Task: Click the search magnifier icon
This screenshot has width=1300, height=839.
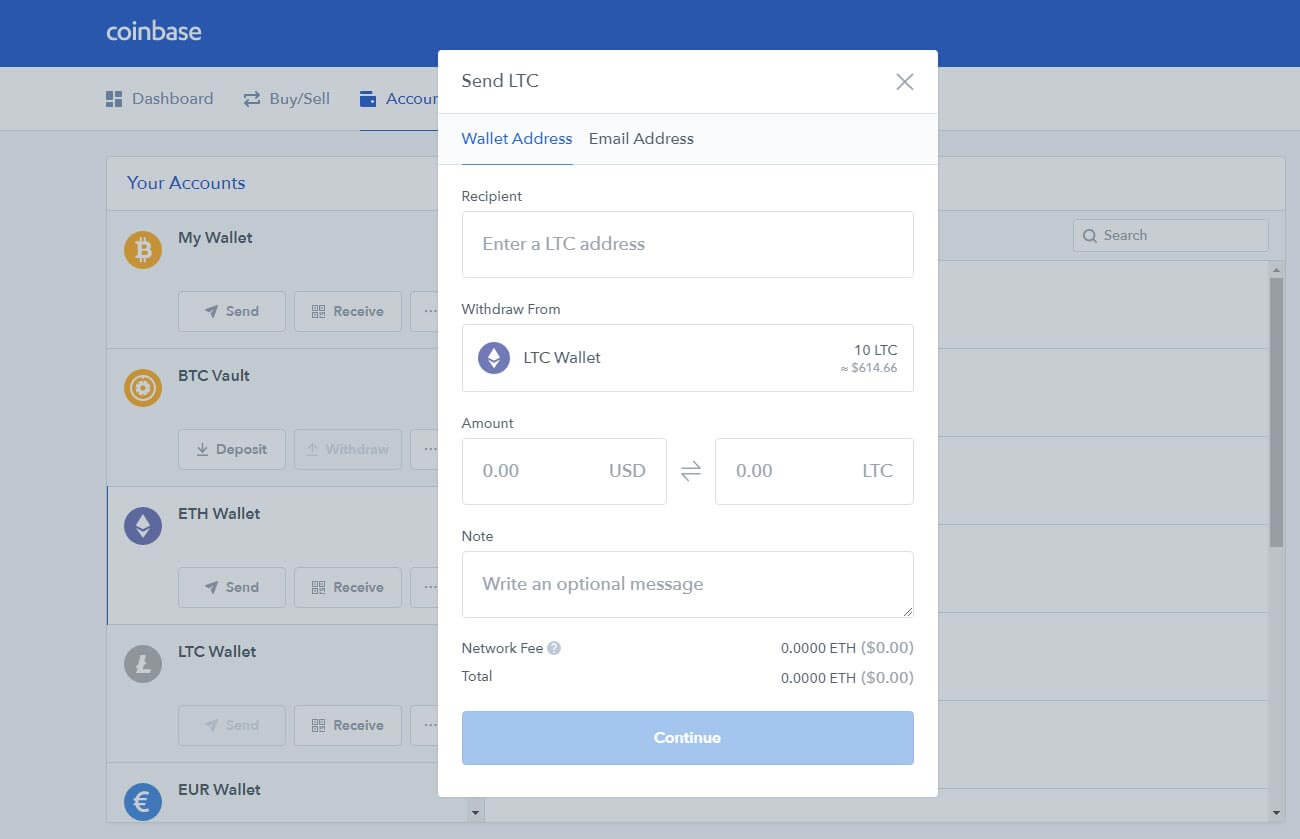Action: 1091,236
